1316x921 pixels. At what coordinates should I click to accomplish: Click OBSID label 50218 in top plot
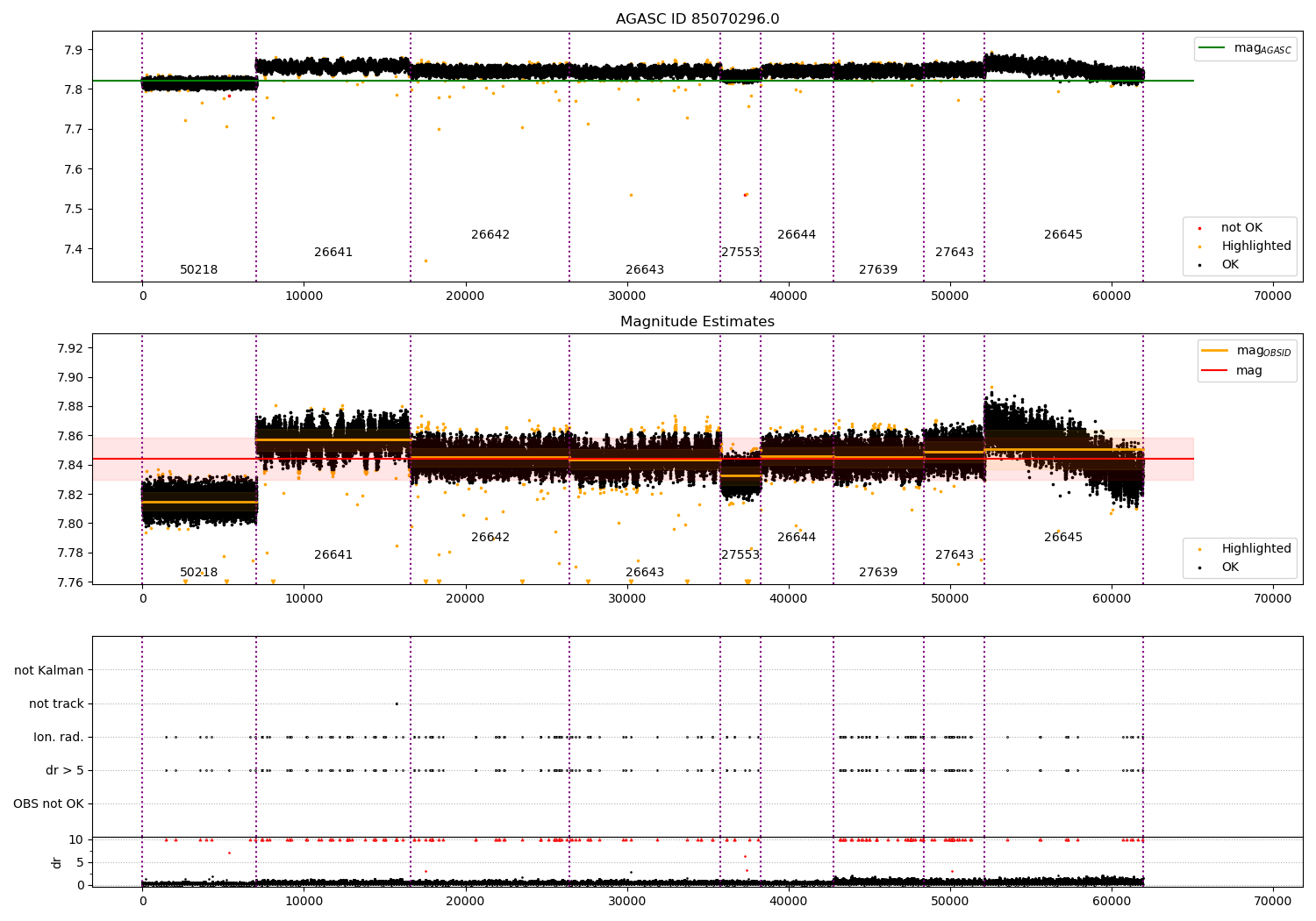(199, 270)
